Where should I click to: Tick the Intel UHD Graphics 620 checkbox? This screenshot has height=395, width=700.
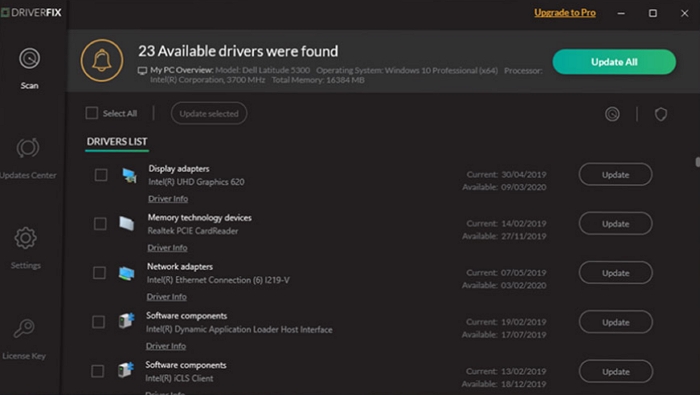(x=101, y=175)
